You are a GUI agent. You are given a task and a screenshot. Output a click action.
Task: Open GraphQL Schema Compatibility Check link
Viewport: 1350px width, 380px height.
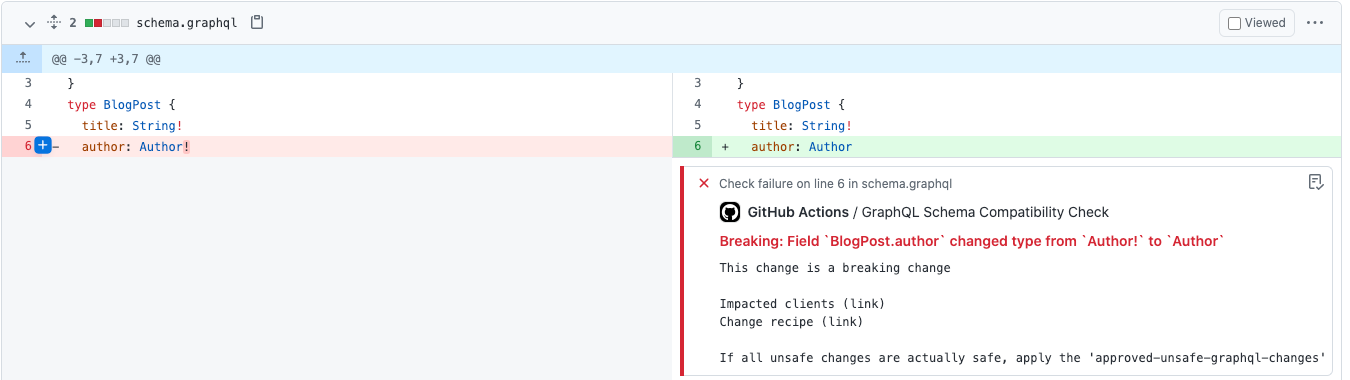(985, 212)
